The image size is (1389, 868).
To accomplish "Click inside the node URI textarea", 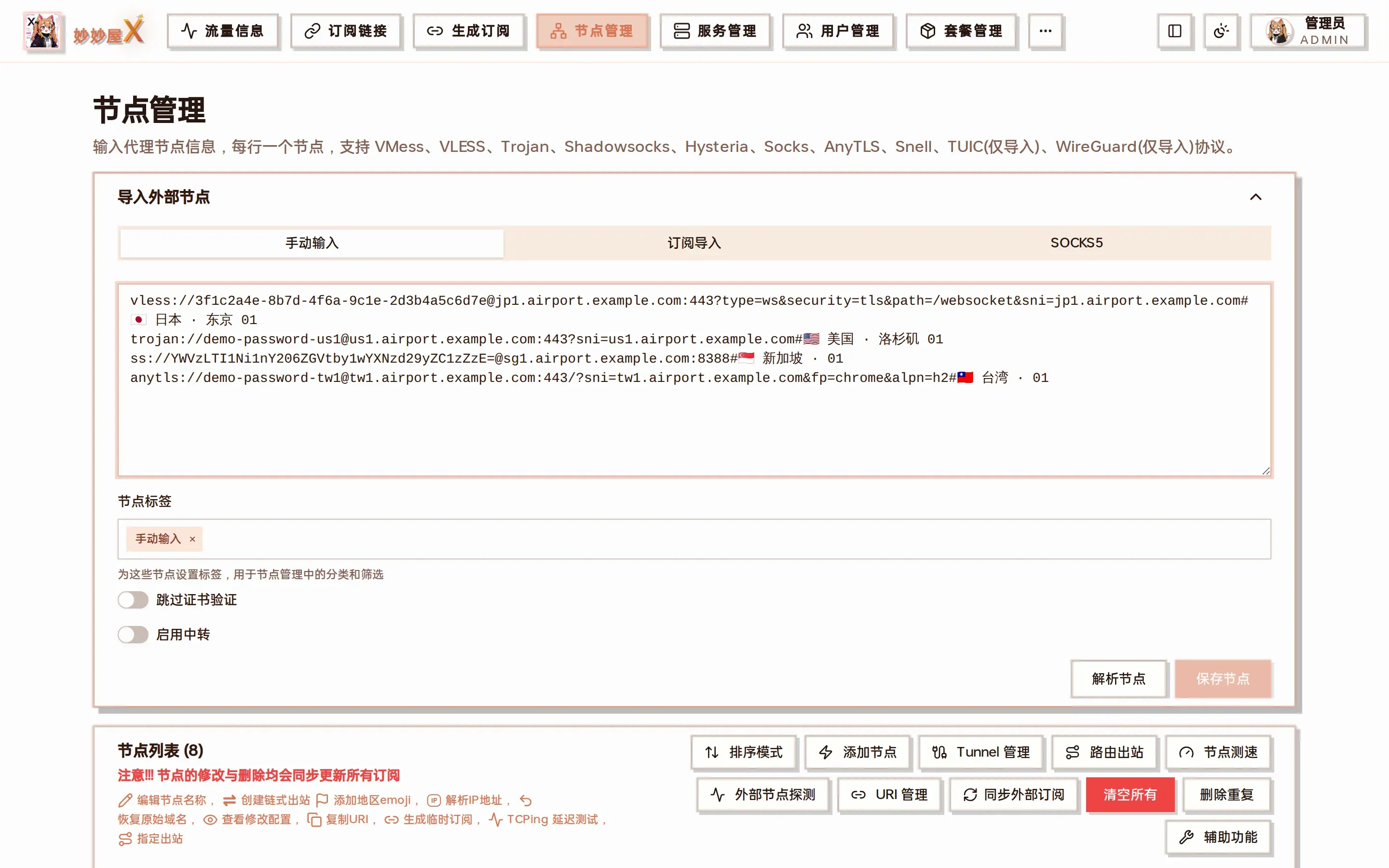I will [694, 380].
